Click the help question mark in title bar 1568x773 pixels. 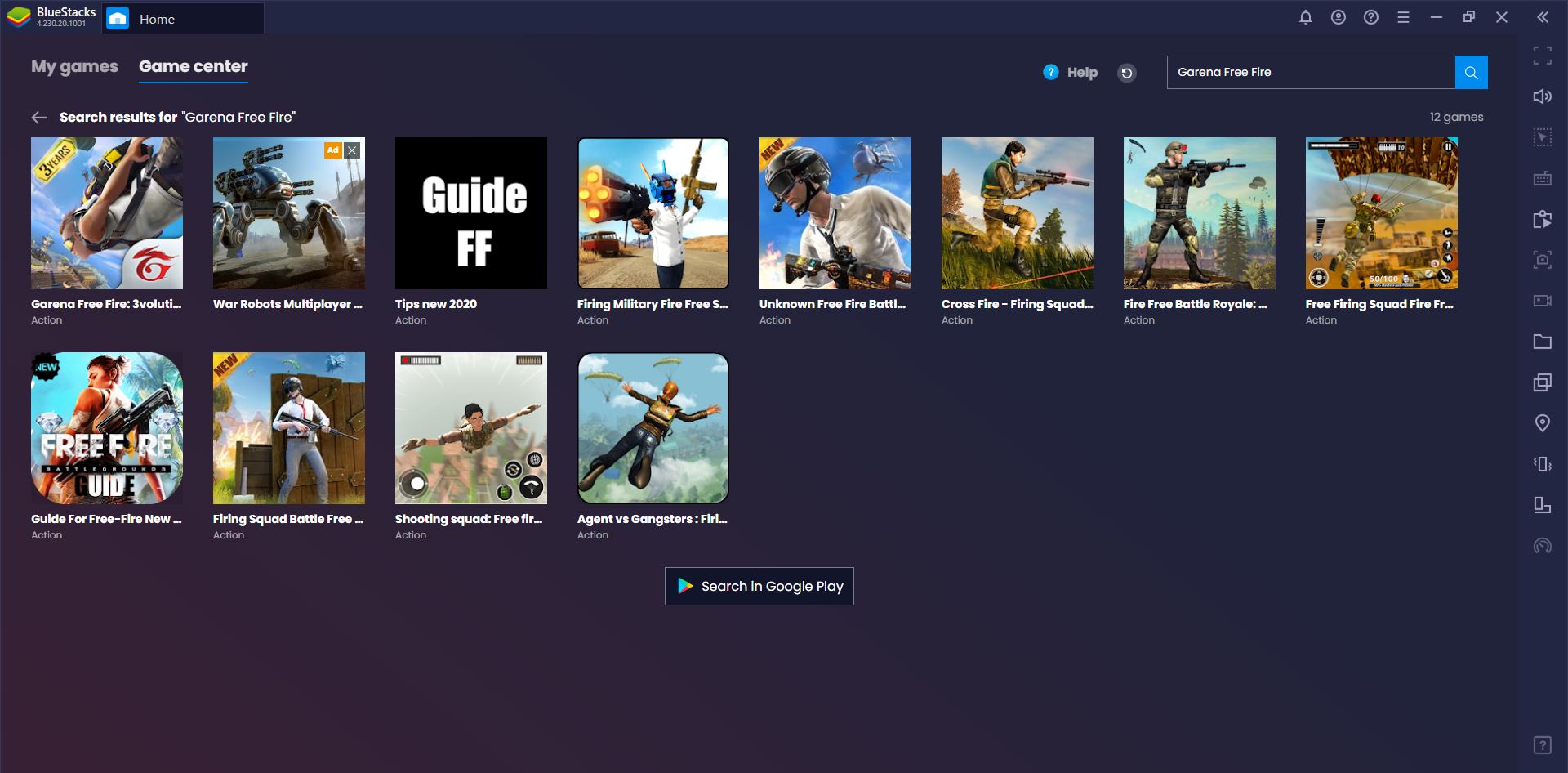click(1371, 17)
